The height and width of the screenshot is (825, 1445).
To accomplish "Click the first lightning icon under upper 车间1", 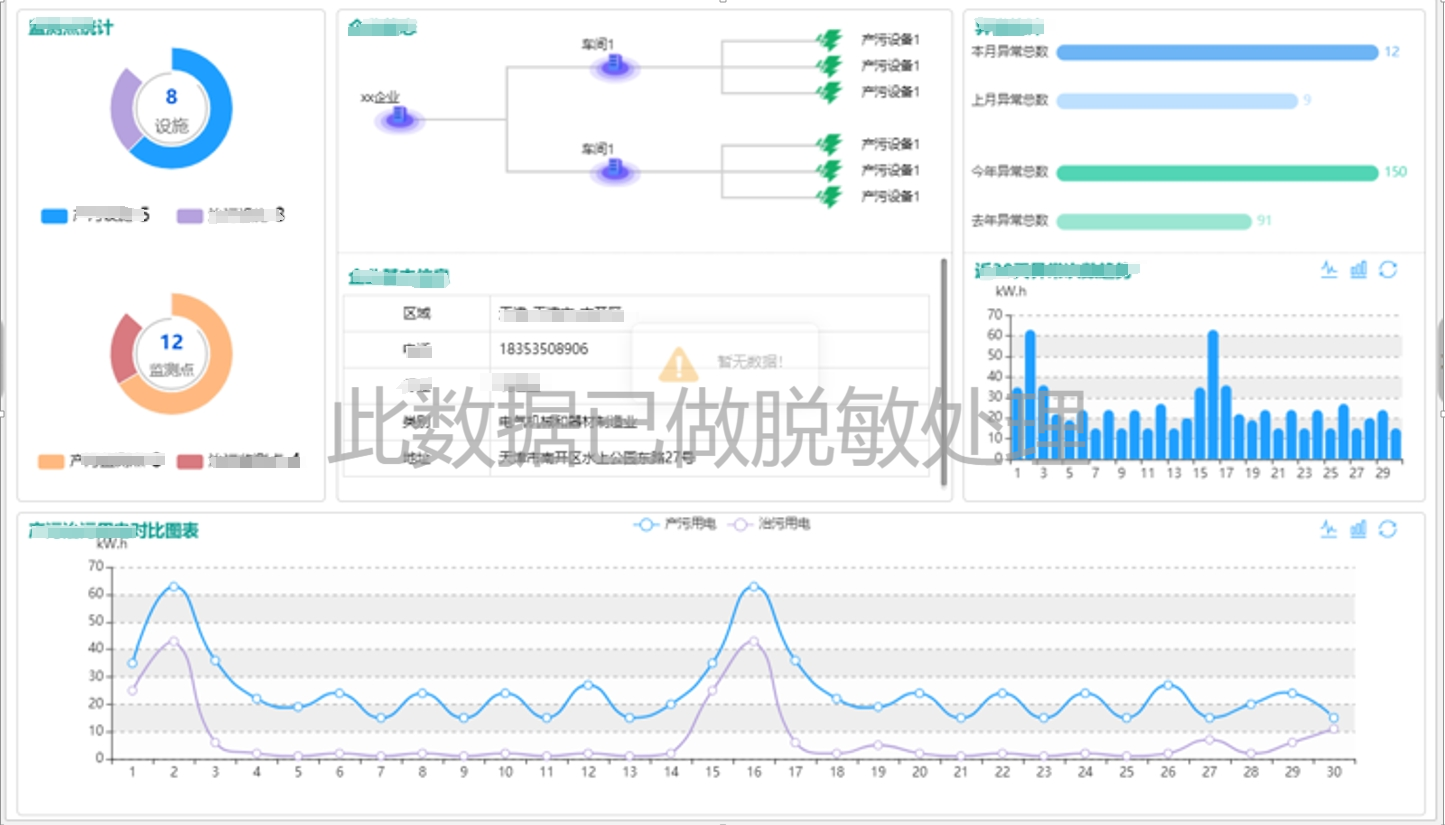I will [829, 40].
